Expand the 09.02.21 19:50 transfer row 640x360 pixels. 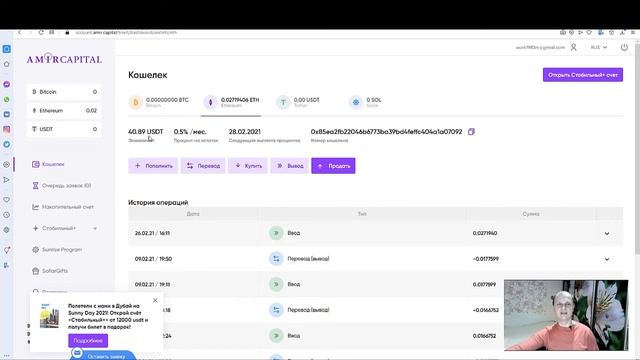click(x=607, y=259)
